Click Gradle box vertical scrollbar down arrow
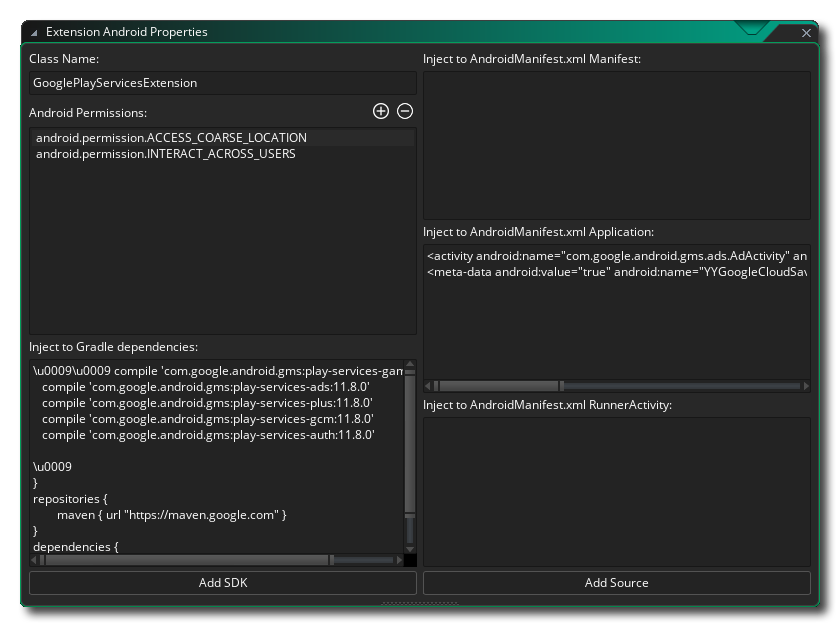Viewport: 840px width, 627px height. click(x=410, y=549)
